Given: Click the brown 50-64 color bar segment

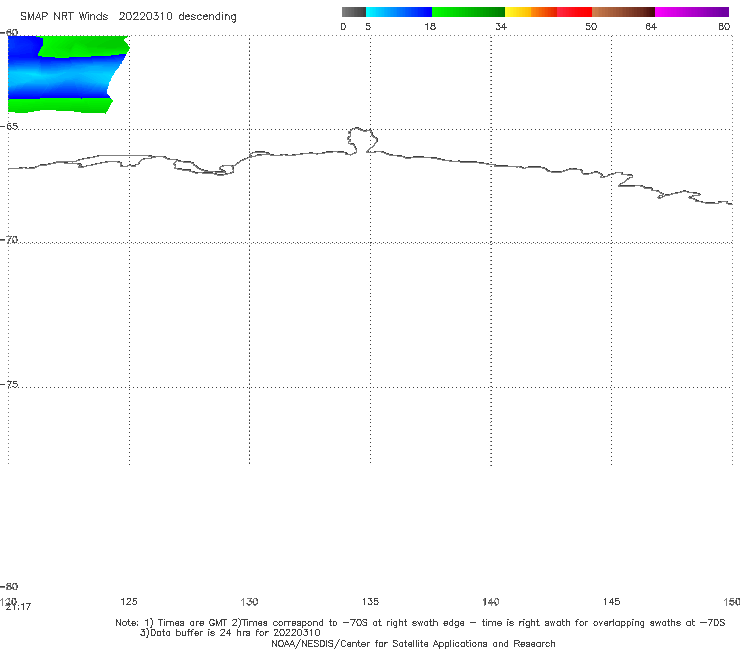Looking at the screenshot, I should point(623,12).
